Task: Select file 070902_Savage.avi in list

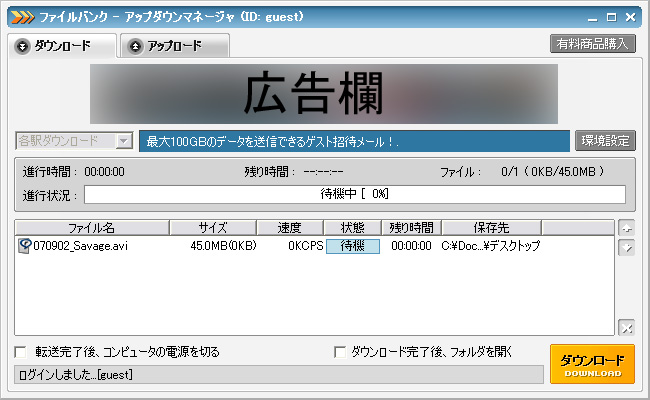Action: [x=80, y=246]
